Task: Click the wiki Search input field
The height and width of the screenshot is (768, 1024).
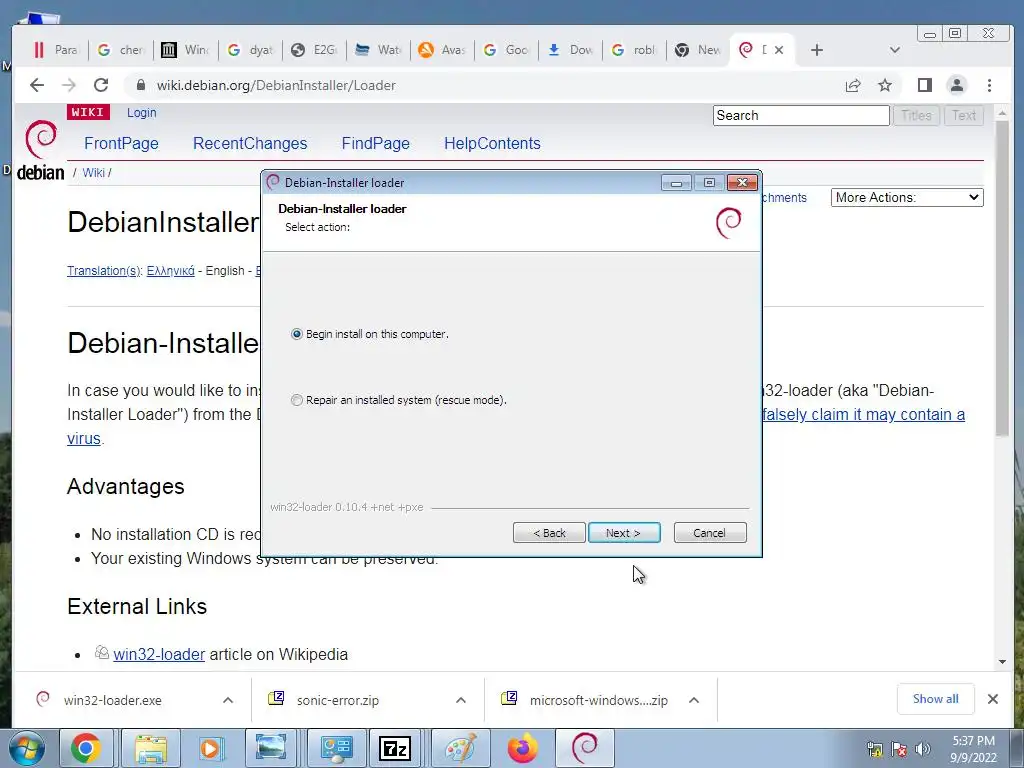Action: (x=801, y=116)
